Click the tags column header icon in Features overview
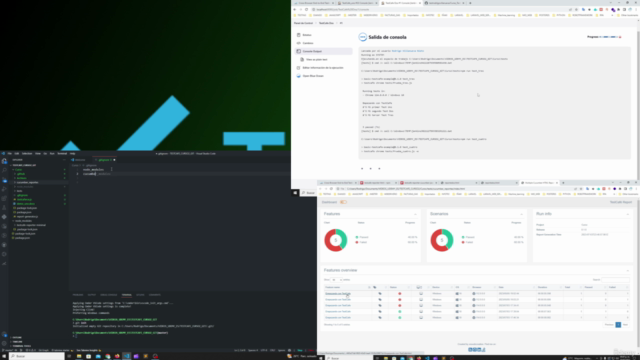Viewport: 640px width, 360px height. 375,287
